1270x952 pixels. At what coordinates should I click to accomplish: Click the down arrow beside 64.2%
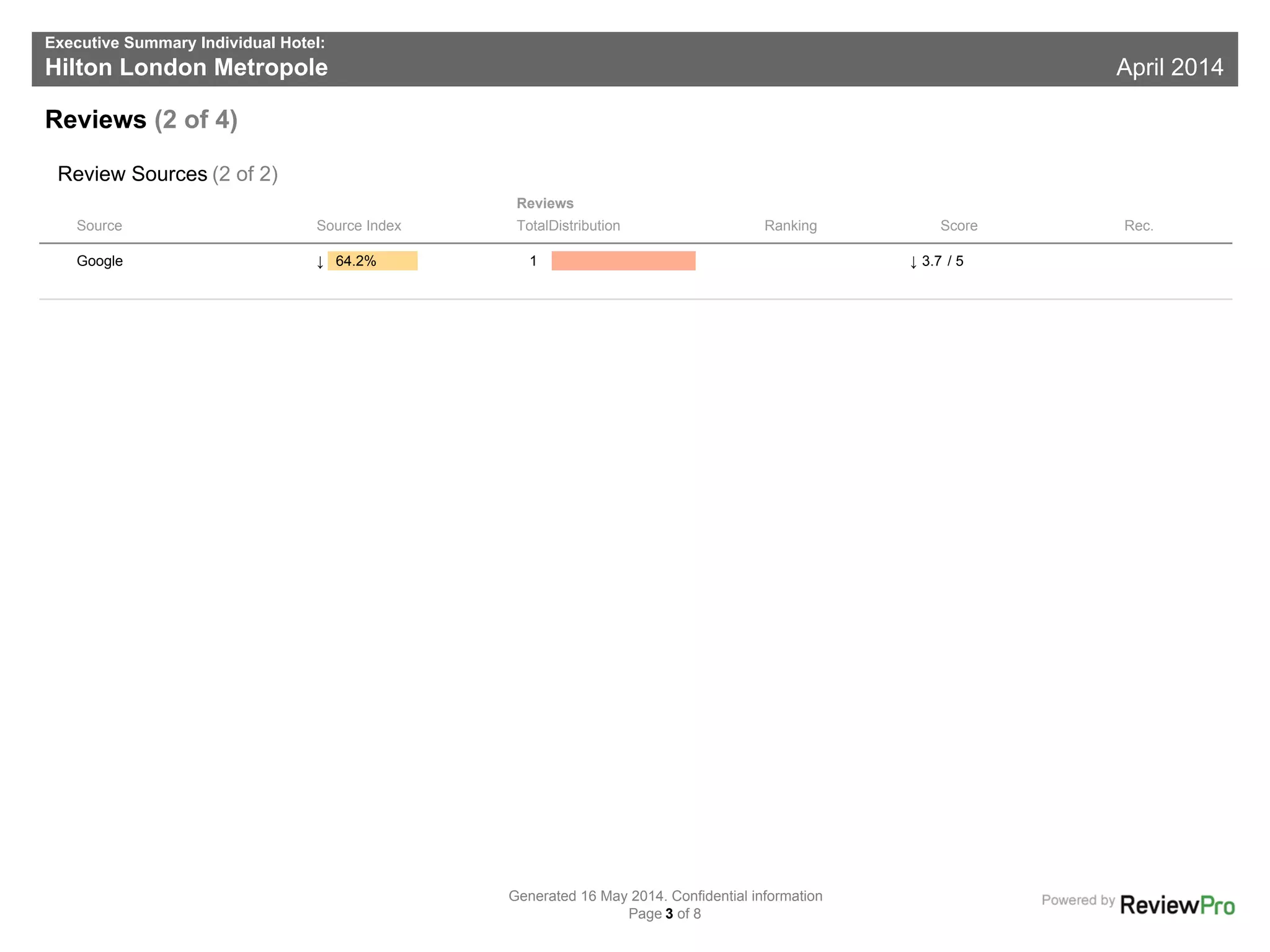coord(320,262)
